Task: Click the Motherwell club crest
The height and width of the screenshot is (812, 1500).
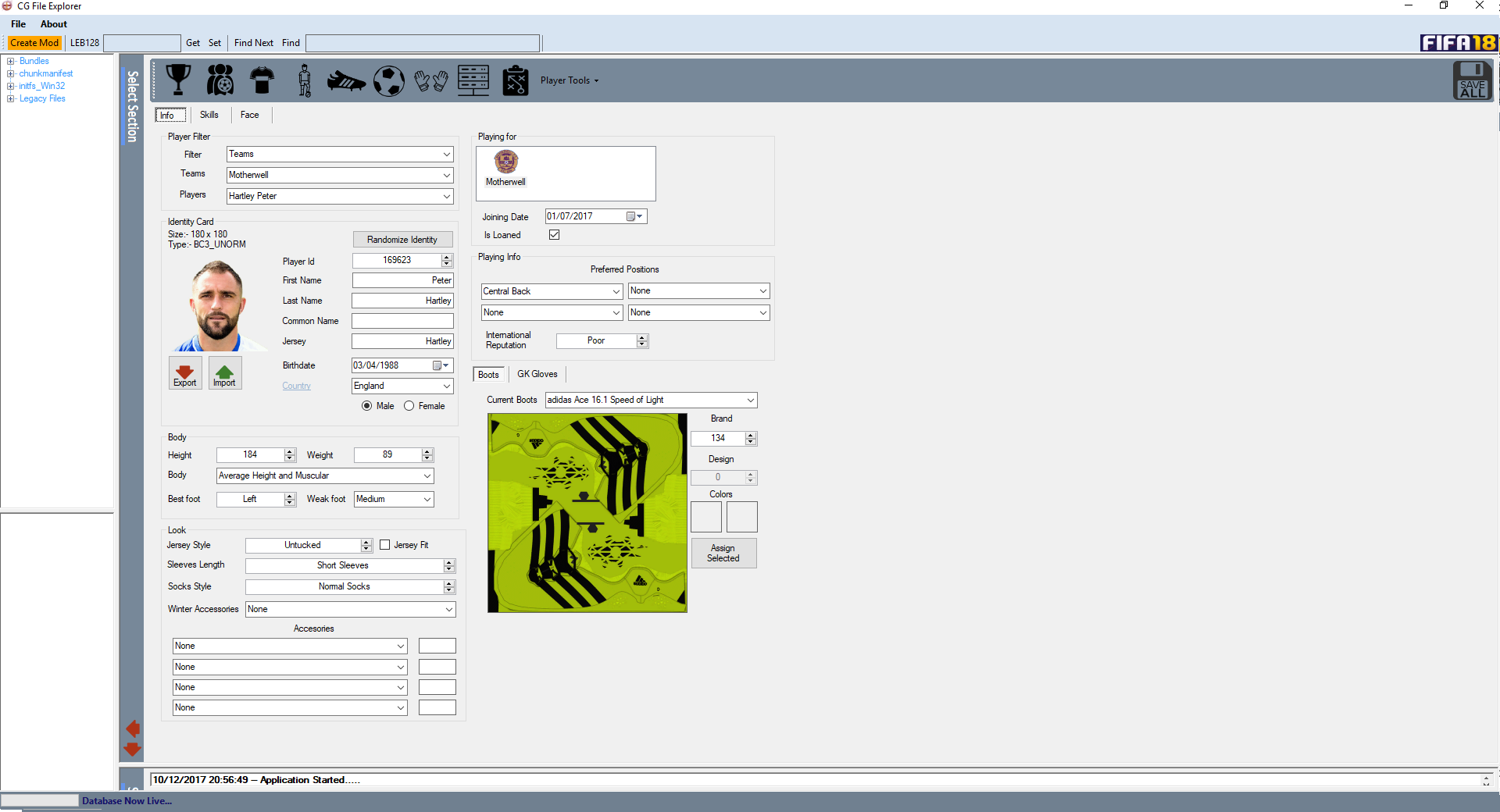Action: point(506,162)
